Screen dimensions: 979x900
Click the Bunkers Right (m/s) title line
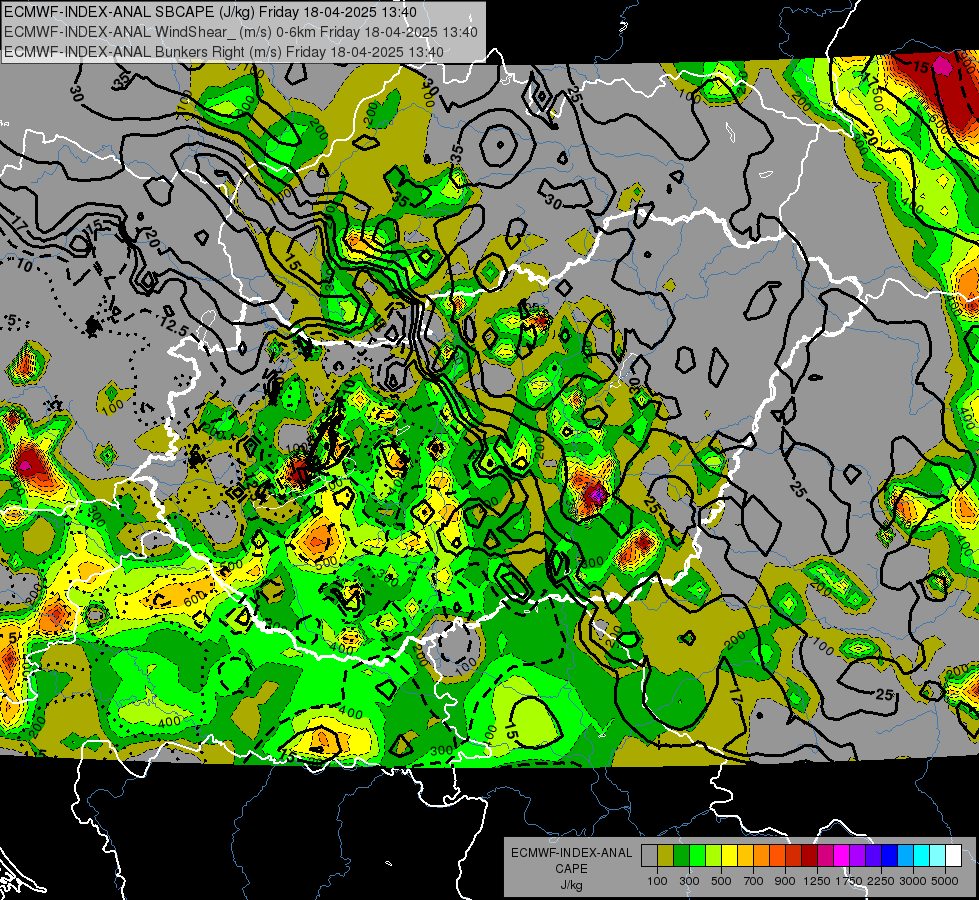pyautogui.click(x=224, y=52)
